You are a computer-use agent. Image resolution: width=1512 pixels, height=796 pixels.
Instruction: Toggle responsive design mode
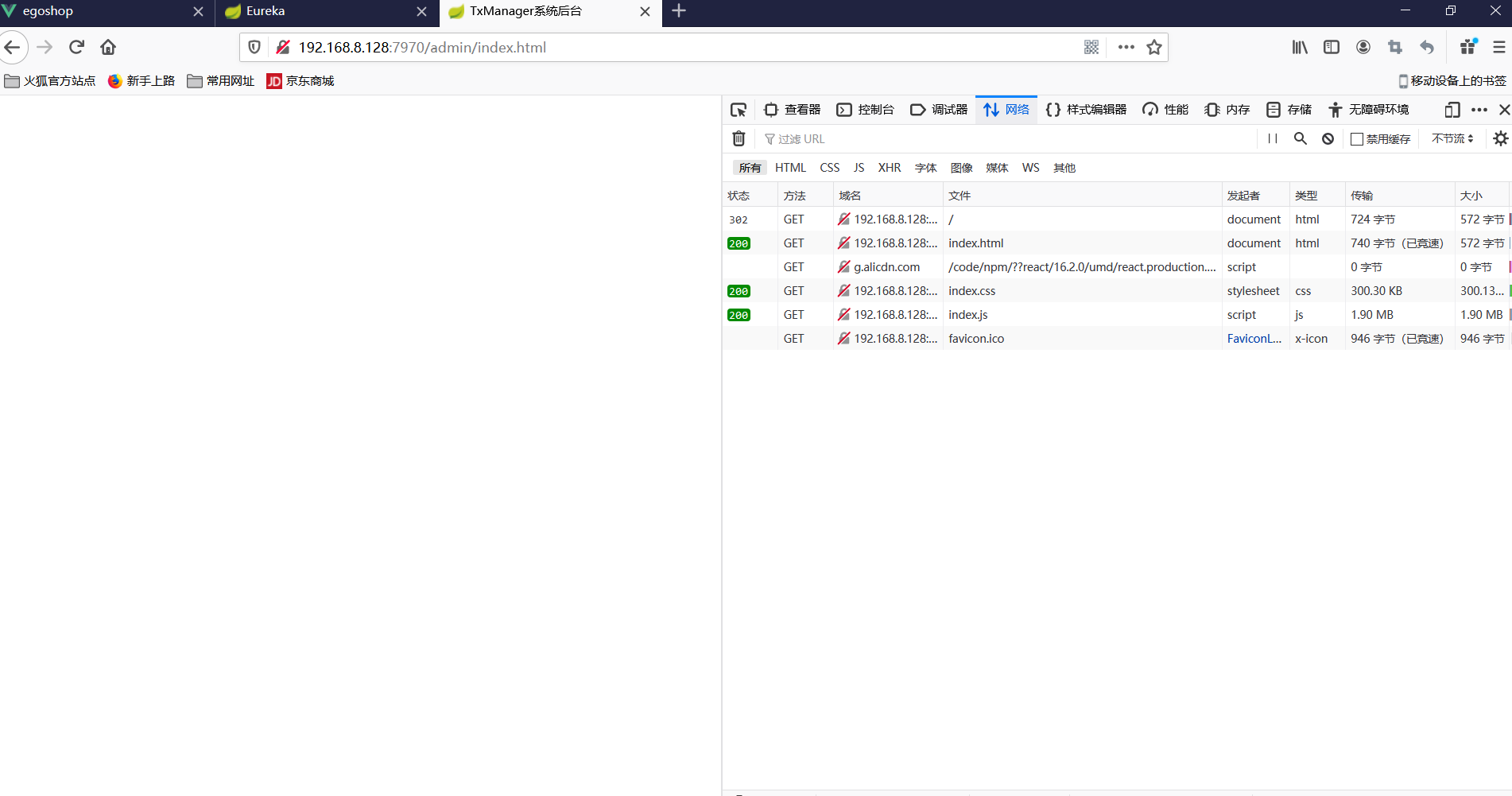click(x=1452, y=110)
